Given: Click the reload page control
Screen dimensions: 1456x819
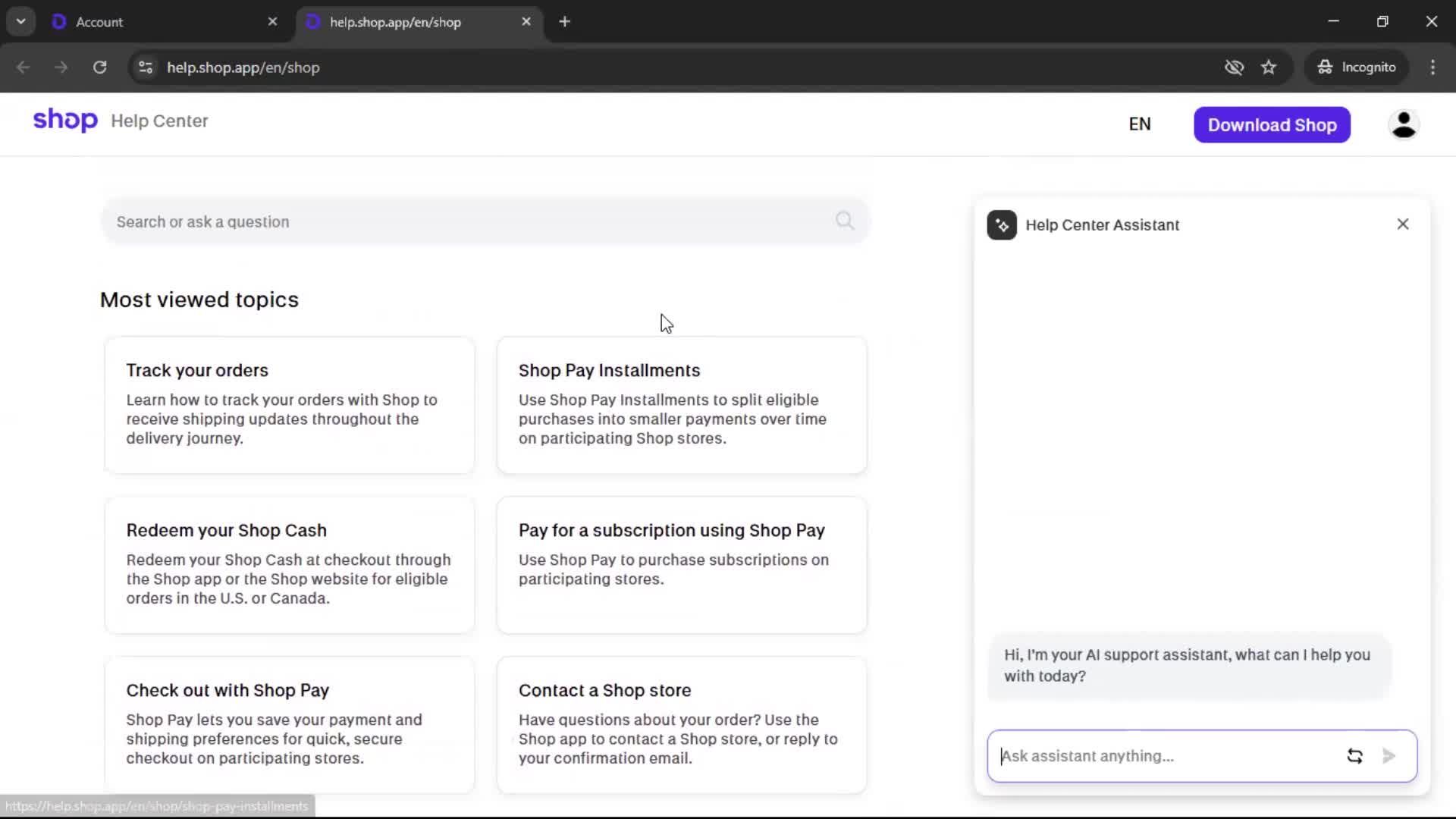Looking at the screenshot, I should (99, 67).
